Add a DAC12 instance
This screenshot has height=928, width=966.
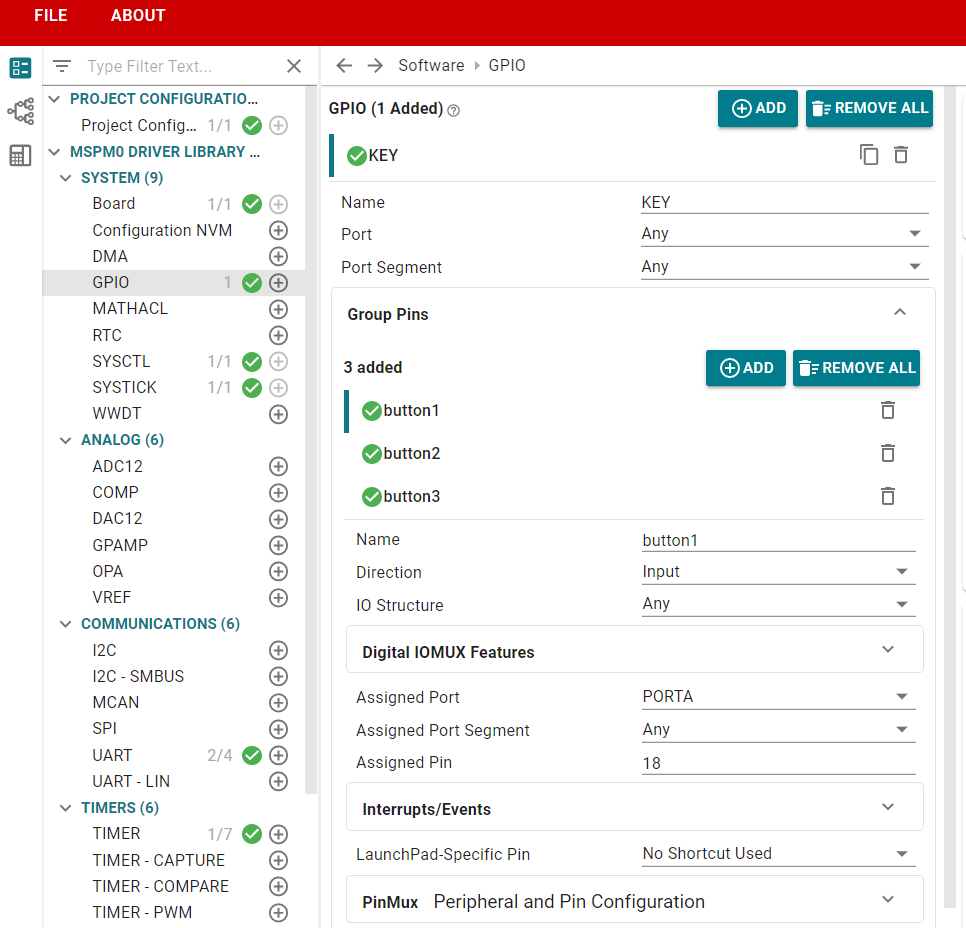tap(278, 519)
